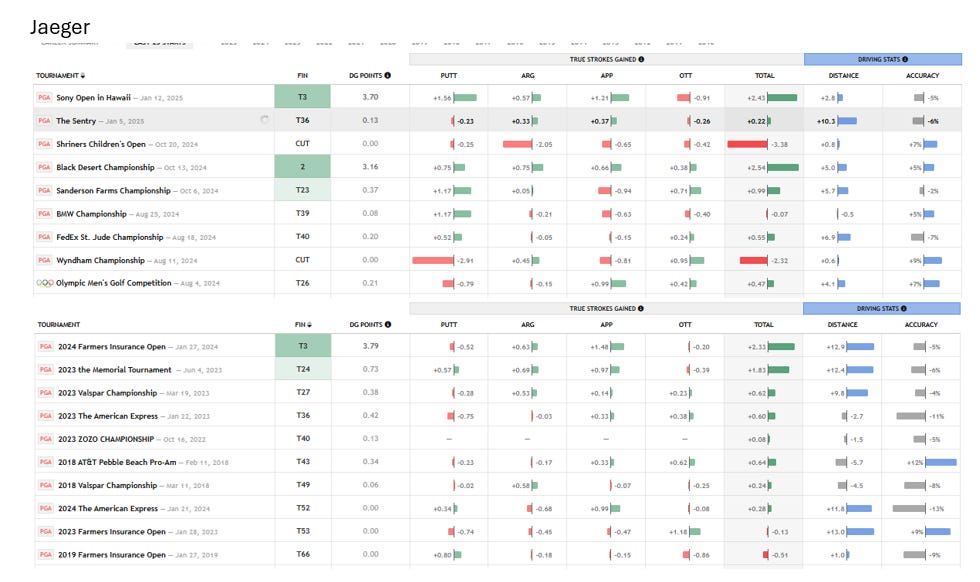The image size is (980, 582).
Task: Click the 3.79 DG points value
Action: point(371,346)
